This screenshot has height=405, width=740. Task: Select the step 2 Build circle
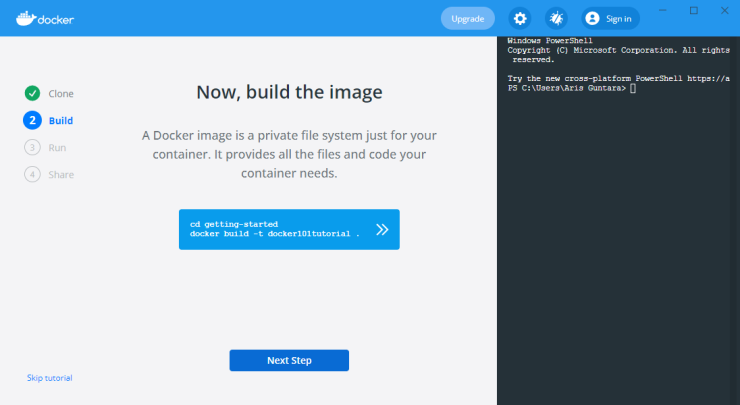pos(33,120)
